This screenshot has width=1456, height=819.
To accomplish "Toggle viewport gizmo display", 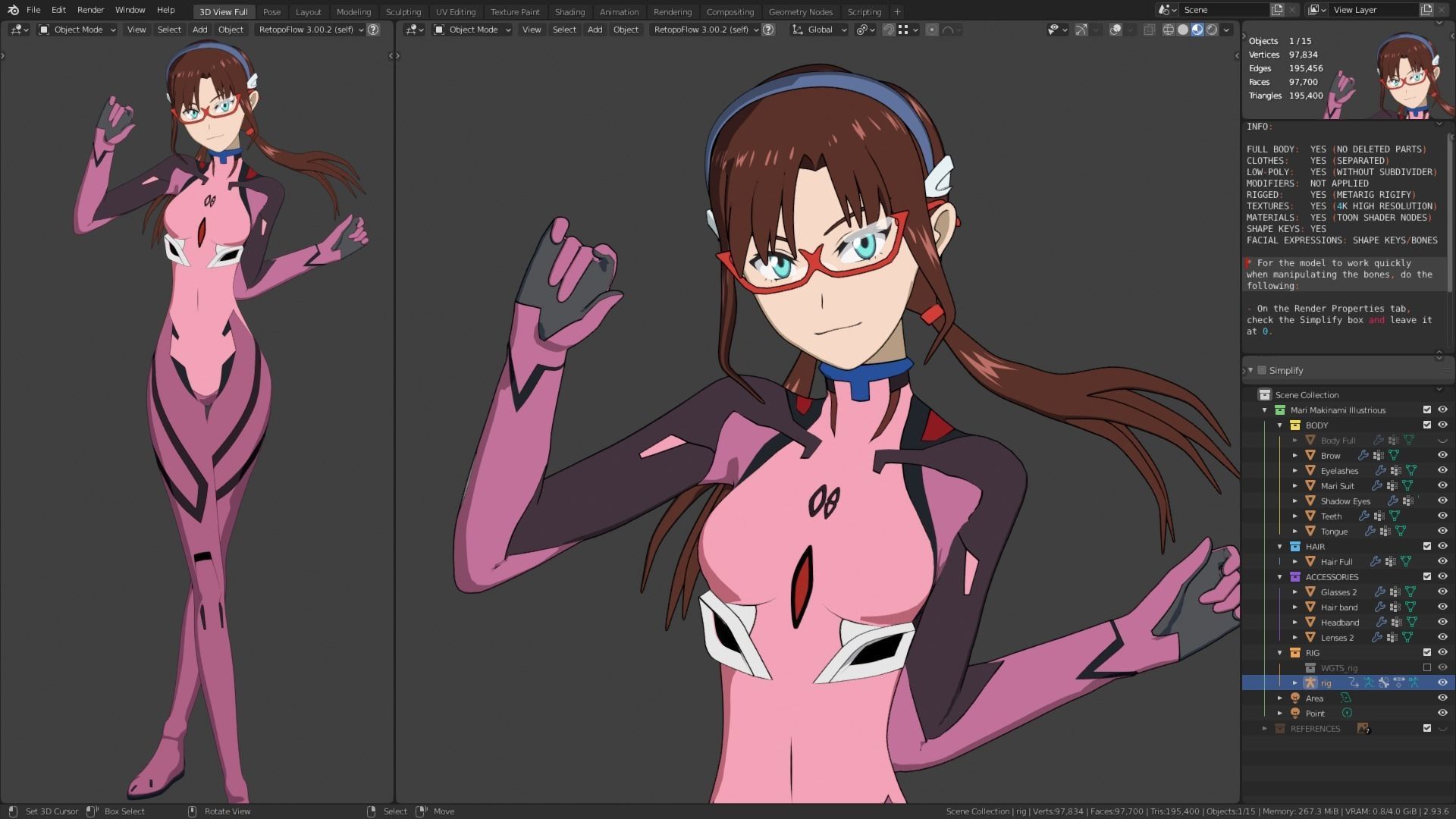I will pos(1081,30).
